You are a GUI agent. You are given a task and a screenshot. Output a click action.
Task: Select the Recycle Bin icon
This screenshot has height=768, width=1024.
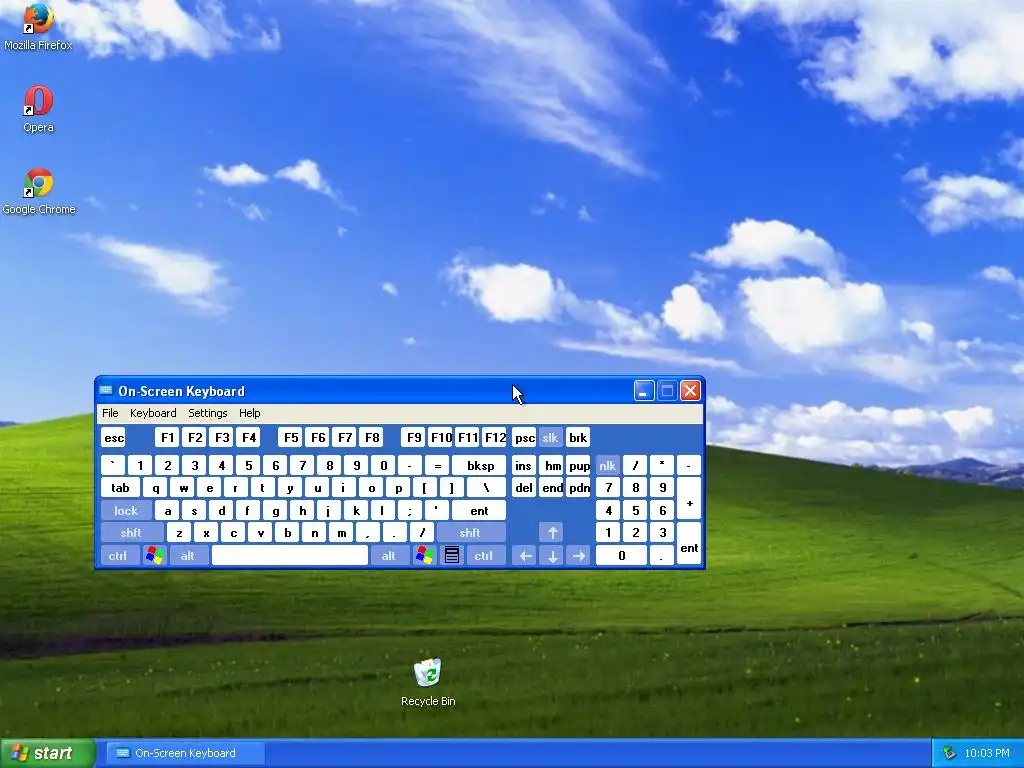[x=428, y=682]
